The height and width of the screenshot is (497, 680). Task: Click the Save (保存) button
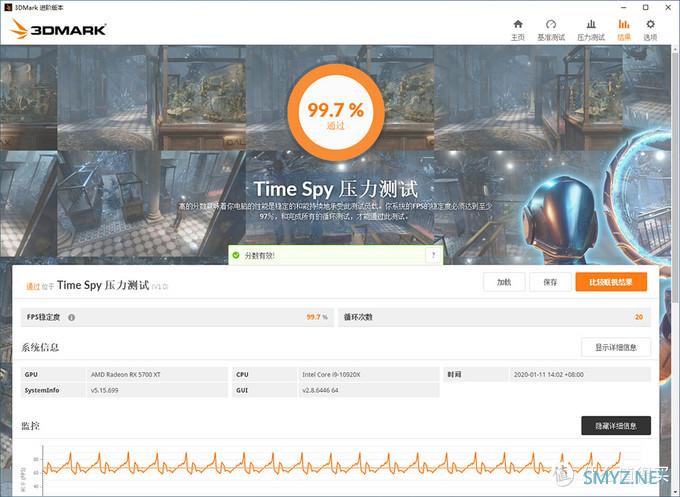550,282
